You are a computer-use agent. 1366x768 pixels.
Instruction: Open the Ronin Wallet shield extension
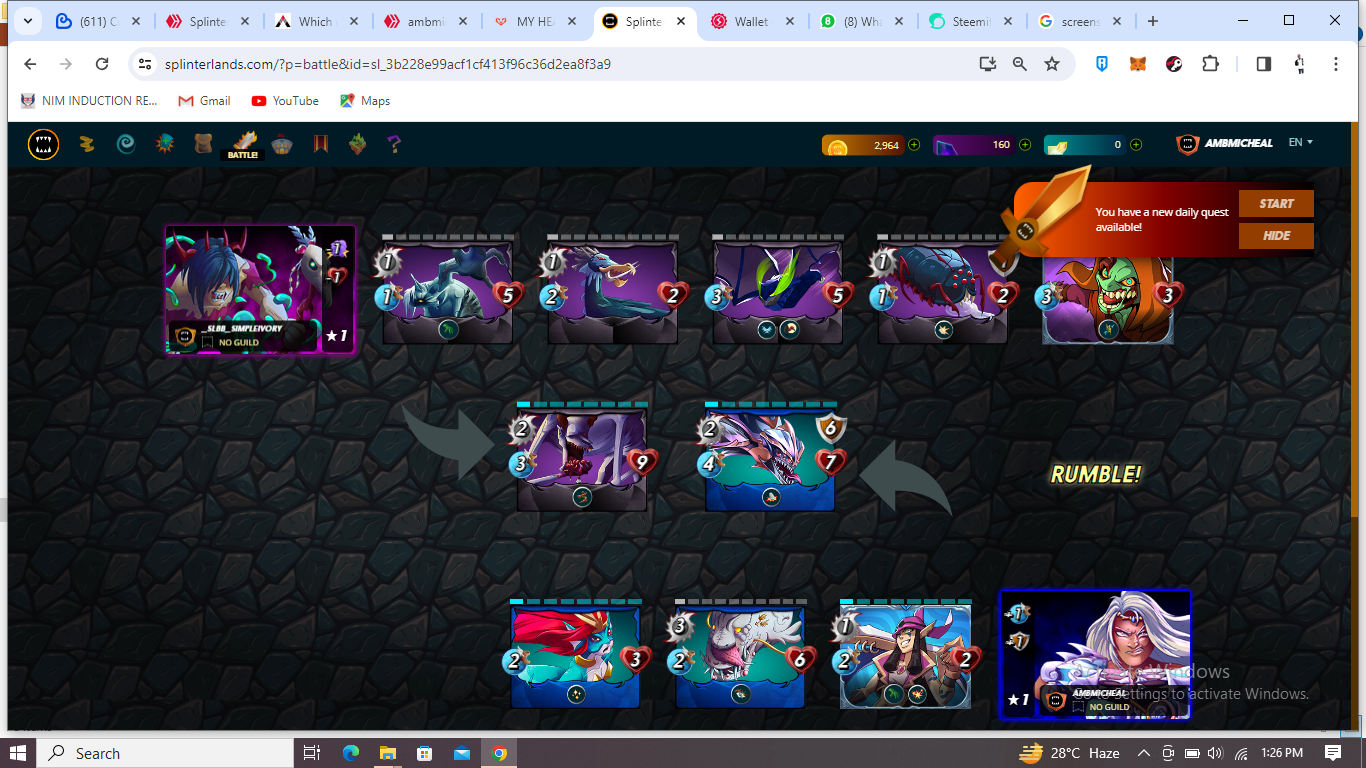(x=1102, y=64)
